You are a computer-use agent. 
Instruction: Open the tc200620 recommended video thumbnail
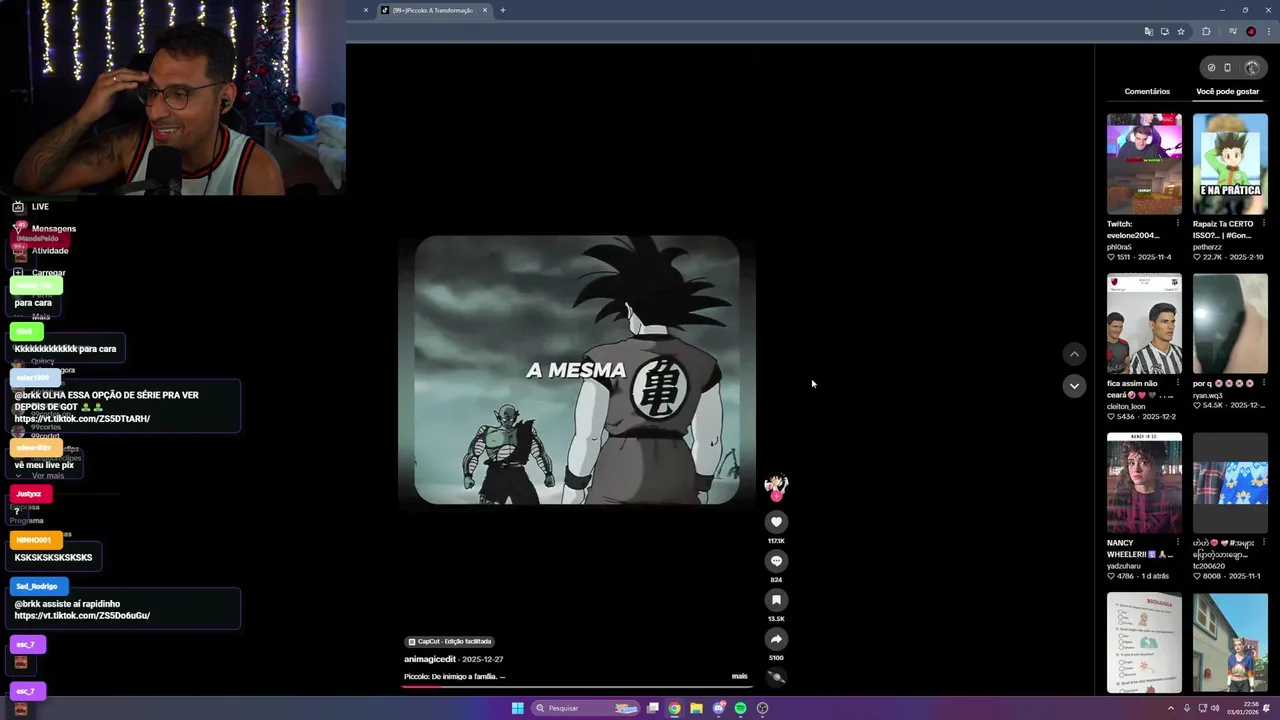pos(1230,484)
